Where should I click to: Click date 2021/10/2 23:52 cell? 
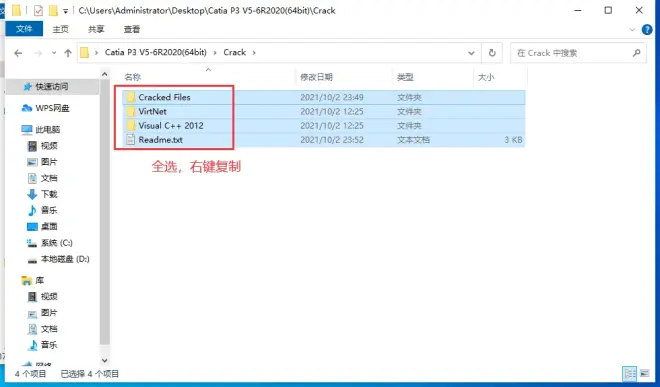click(332, 140)
